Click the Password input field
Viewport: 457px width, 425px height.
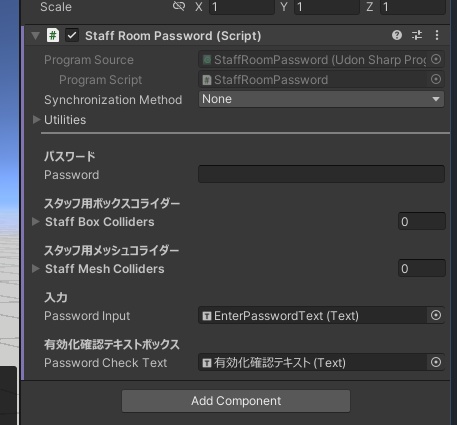[x=321, y=174]
